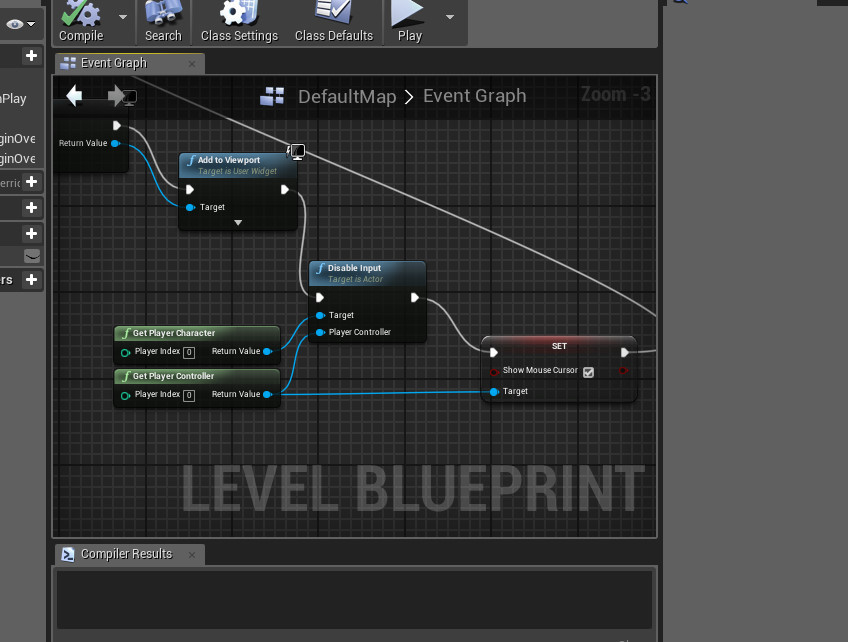Start the game with the Play button
848x642 pixels.
[409, 23]
